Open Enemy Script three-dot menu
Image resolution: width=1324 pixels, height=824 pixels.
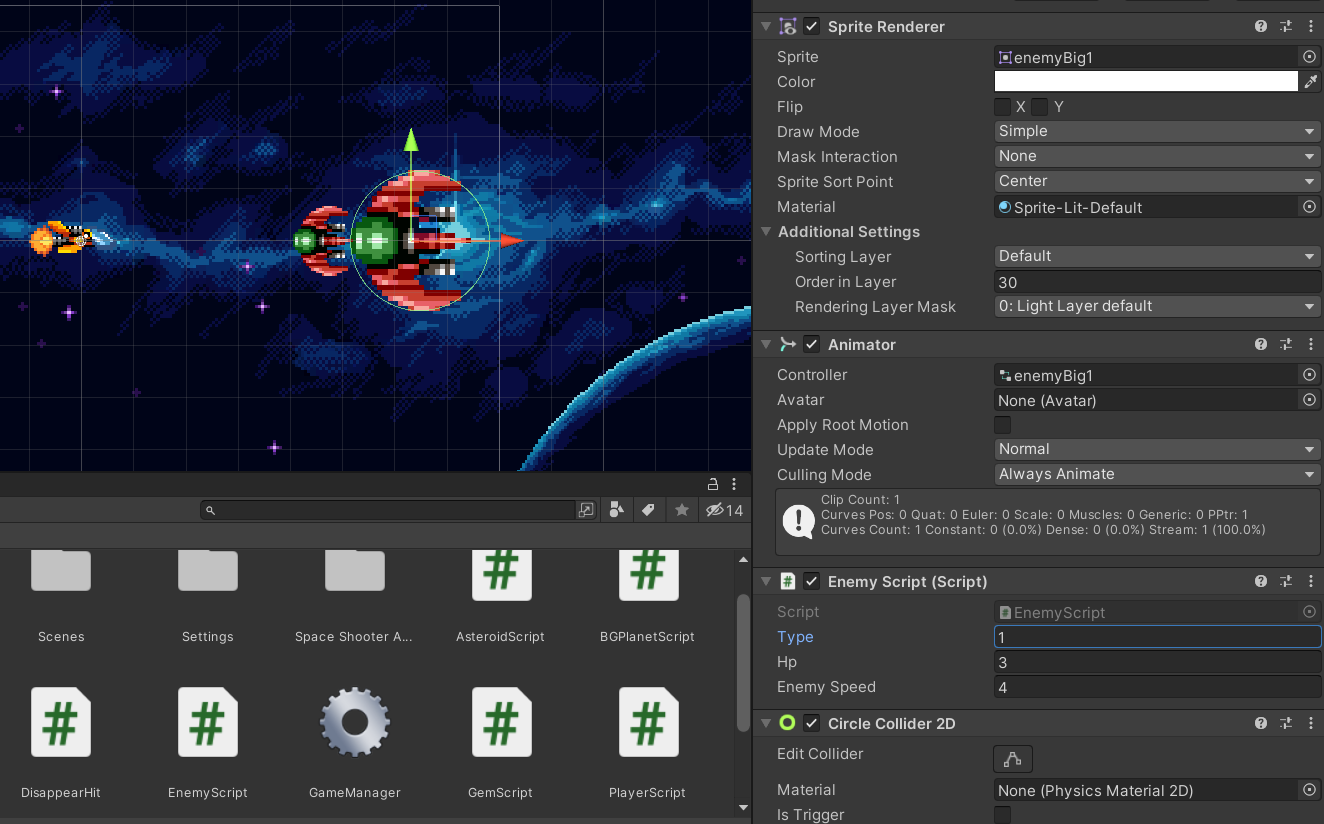coord(1310,581)
